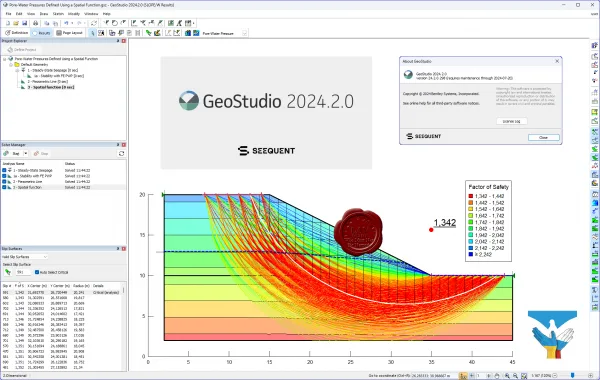Select '1a - Stability with FE PWP' tree item

(59, 76)
